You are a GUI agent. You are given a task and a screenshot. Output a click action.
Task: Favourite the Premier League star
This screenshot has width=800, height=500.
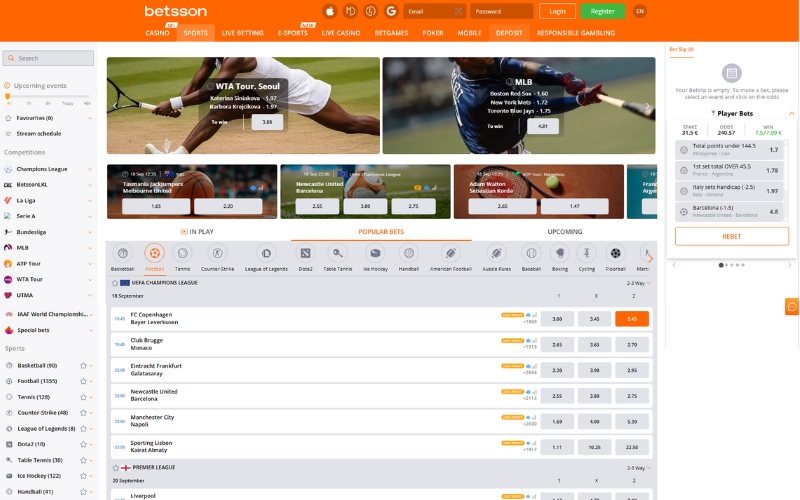click(x=116, y=467)
